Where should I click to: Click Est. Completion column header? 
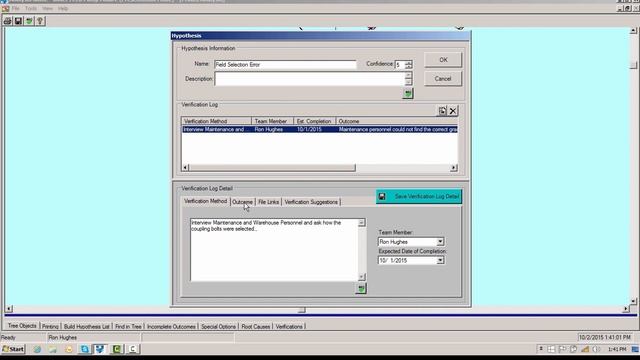tap(314, 121)
